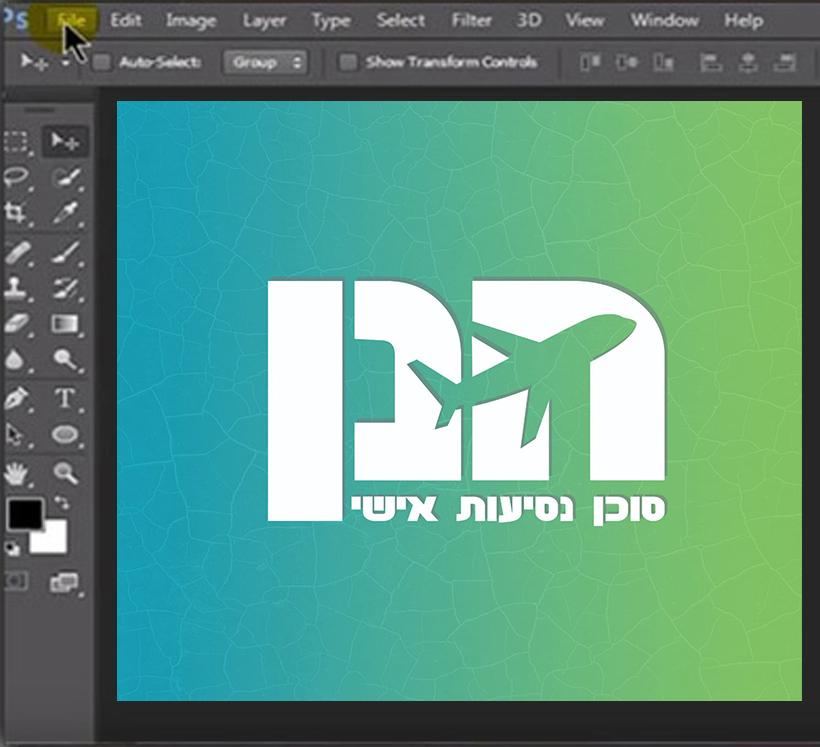Open the Type menu
Viewport: 820px width, 747px height.
coord(331,21)
